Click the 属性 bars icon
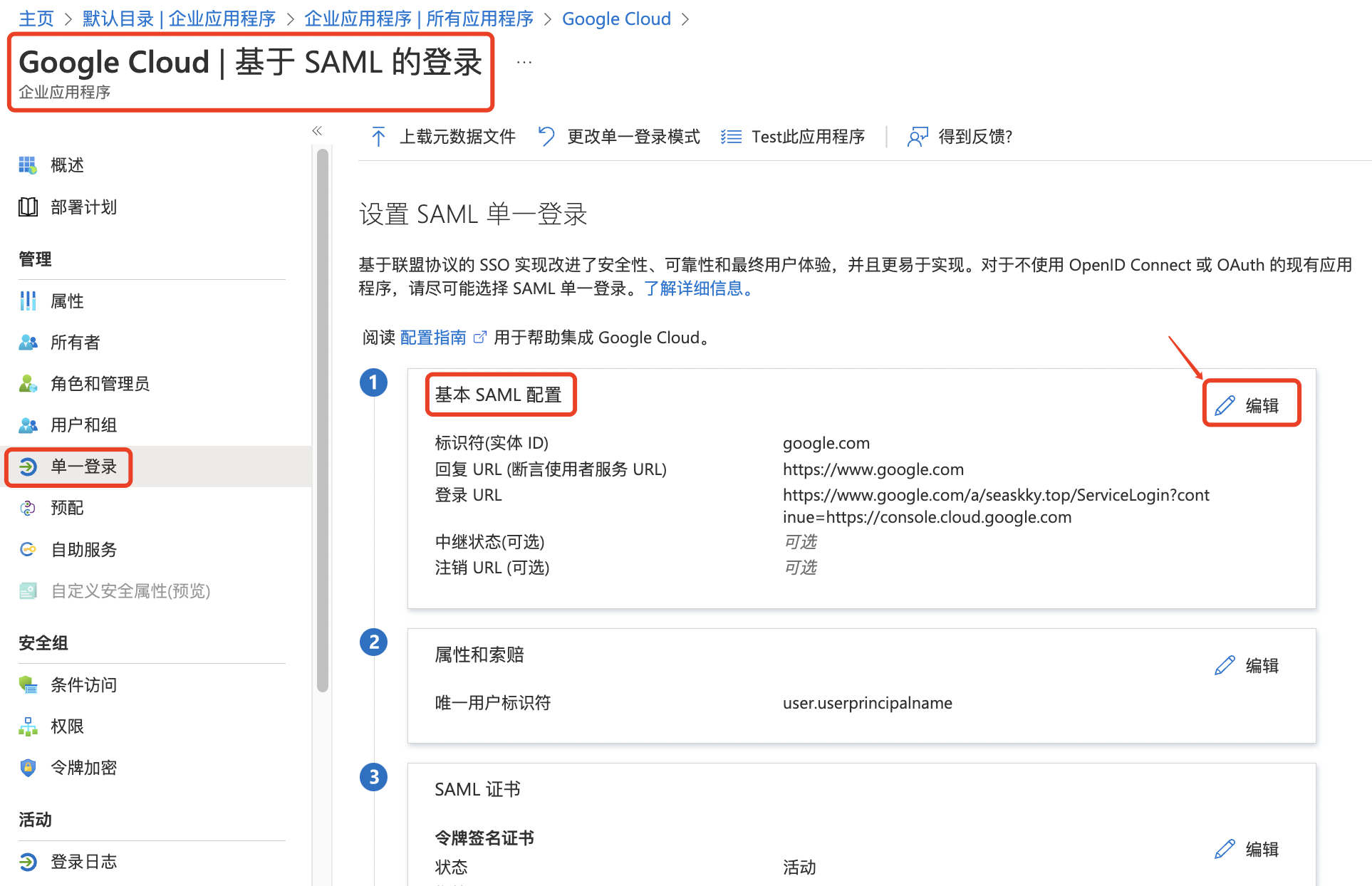Image resolution: width=1372 pixels, height=886 pixels. pos(28,301)
